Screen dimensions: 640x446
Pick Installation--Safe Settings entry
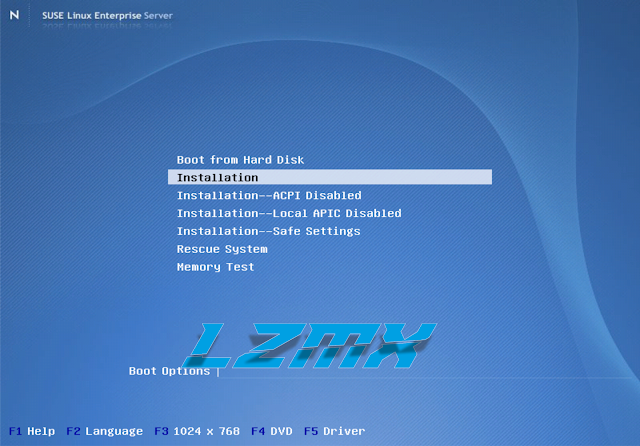(269, 231)
